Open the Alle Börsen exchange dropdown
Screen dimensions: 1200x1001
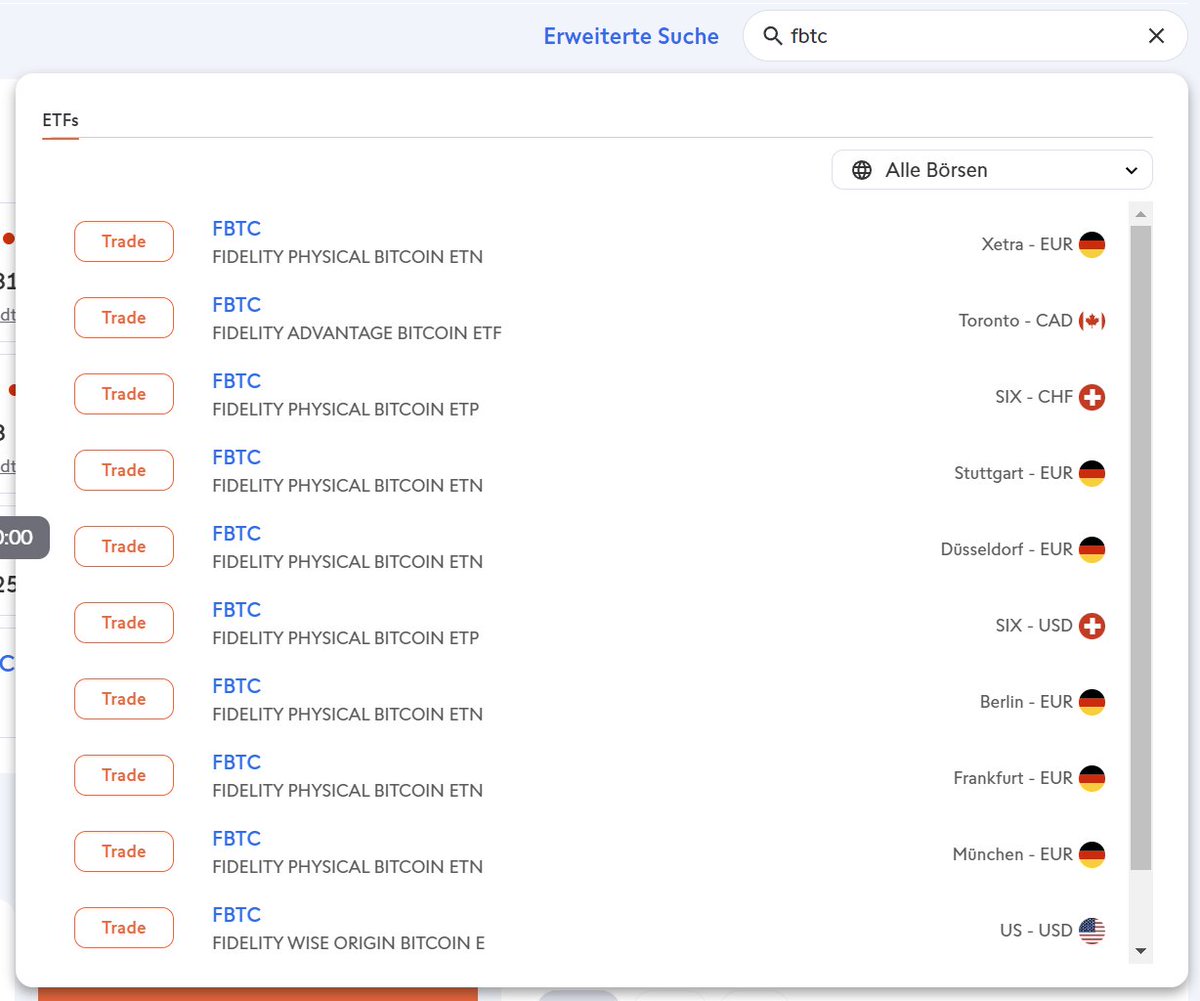click(x=992, y=170)
